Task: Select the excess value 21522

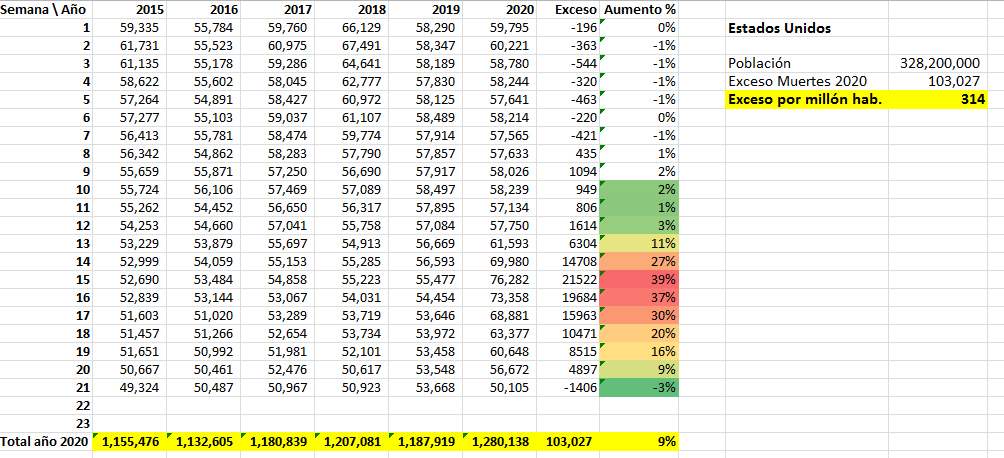Action: pos(568,279)
